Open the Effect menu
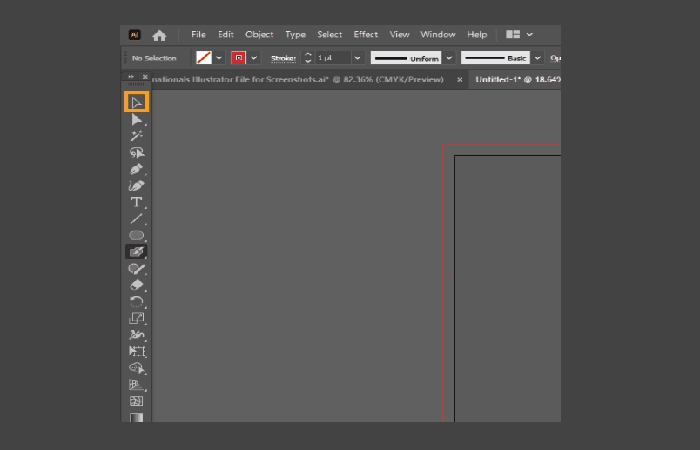The height and width of the screenshot is (450, 700). (366, 34)
